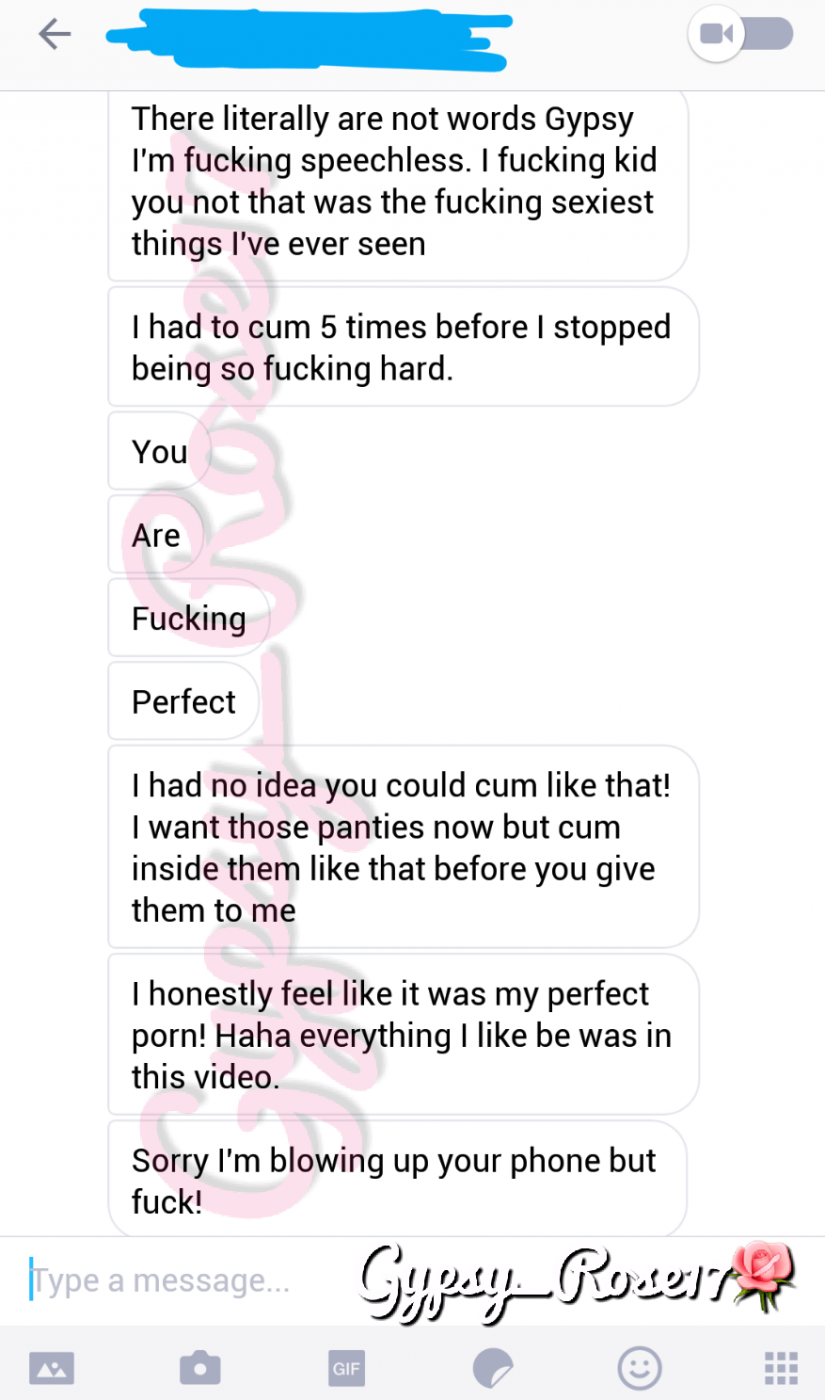Tap the 'Sorry I'm blowing up your phone' message
Screen dimensions: 825x1400
(x=398, y=1180)
